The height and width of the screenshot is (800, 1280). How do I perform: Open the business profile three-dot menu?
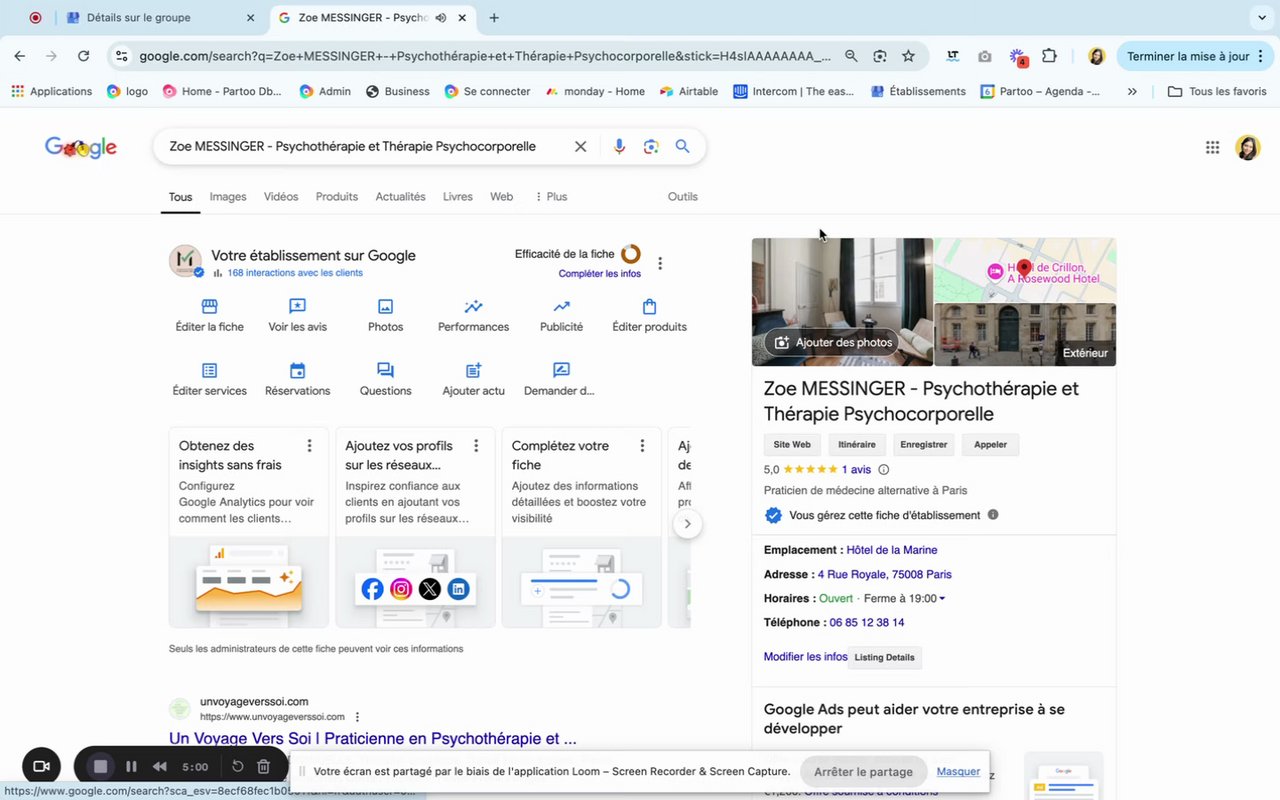pos(660,264)
